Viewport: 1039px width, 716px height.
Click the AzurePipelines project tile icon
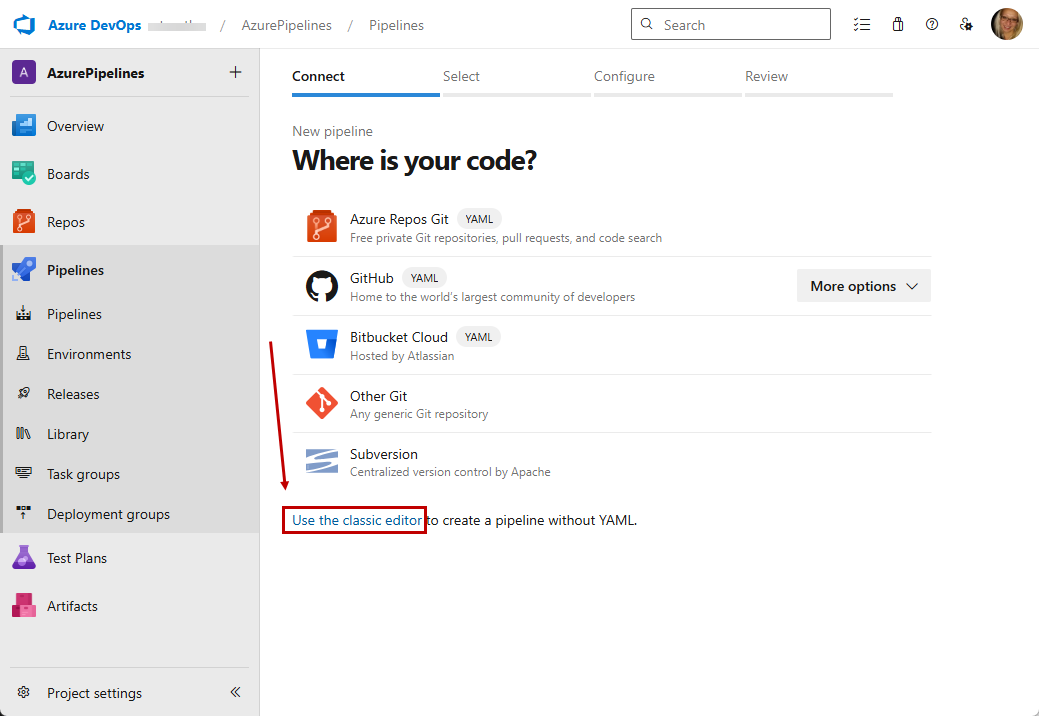click(24, 72)
